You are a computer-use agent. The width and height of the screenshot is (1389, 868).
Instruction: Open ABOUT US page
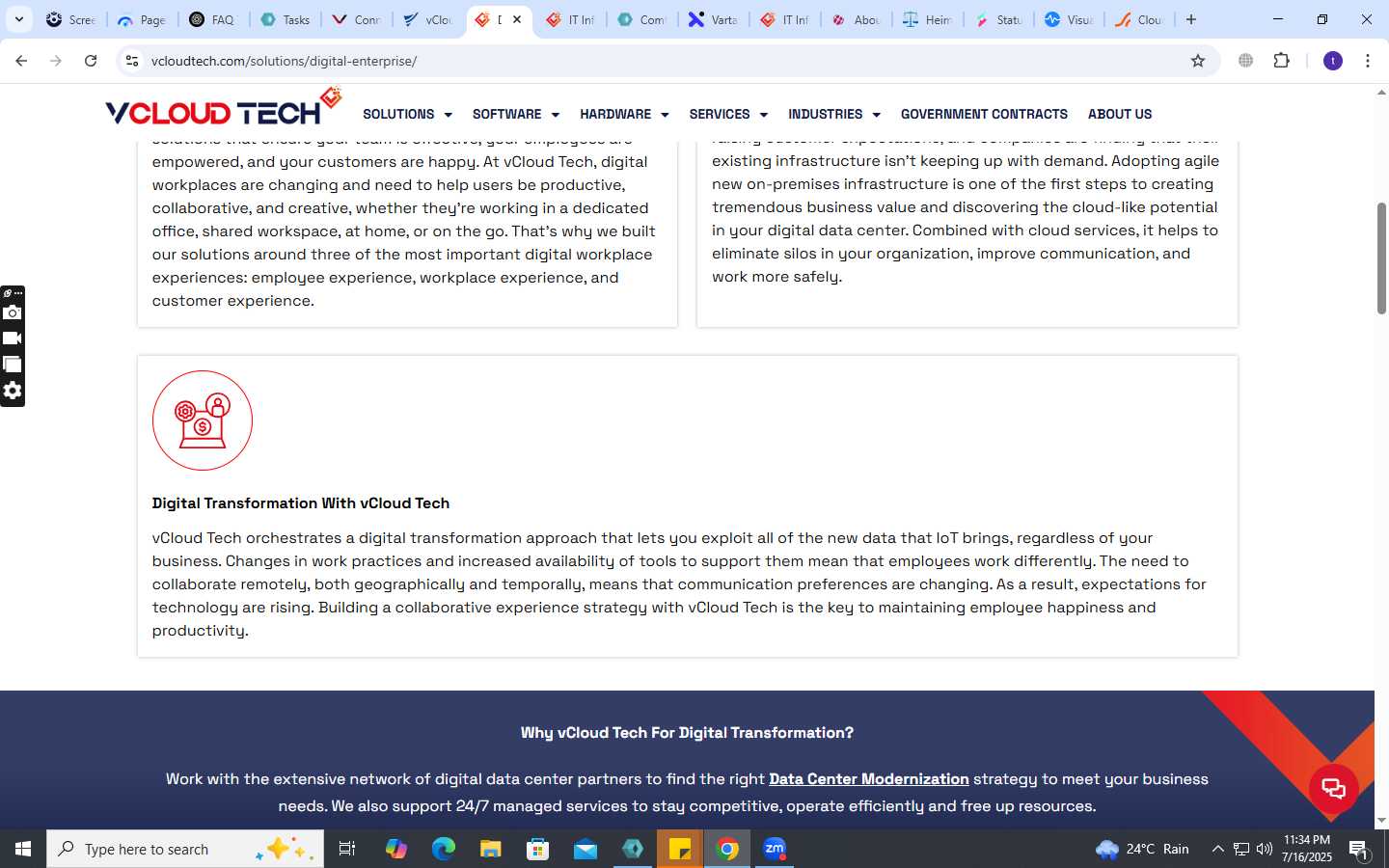coord(1120,114)
